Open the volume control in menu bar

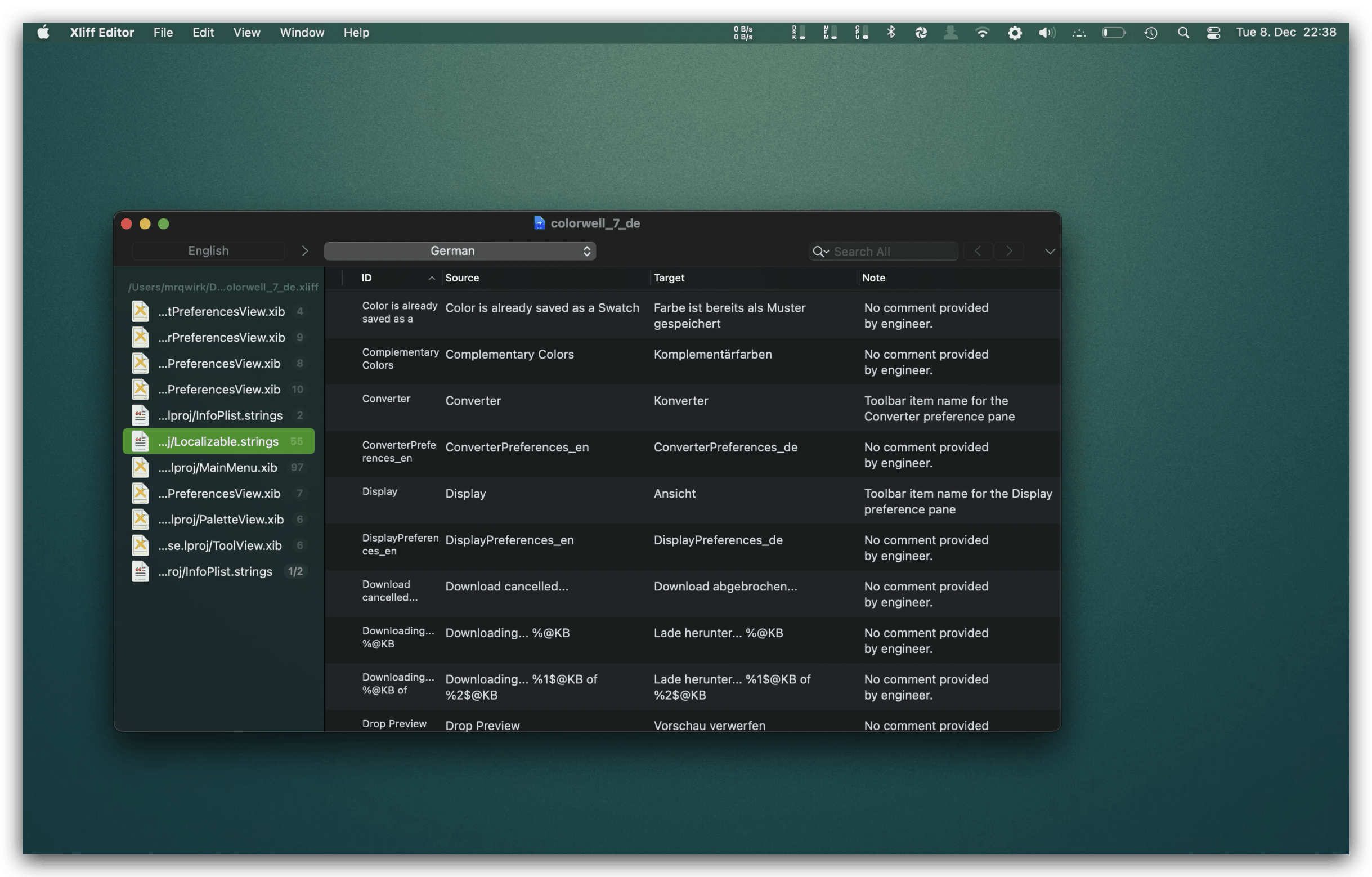1047,33
